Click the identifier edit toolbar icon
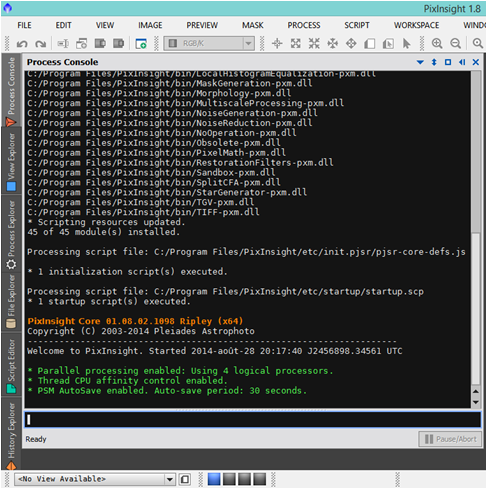Screen dimensions: 487x489 63,43
